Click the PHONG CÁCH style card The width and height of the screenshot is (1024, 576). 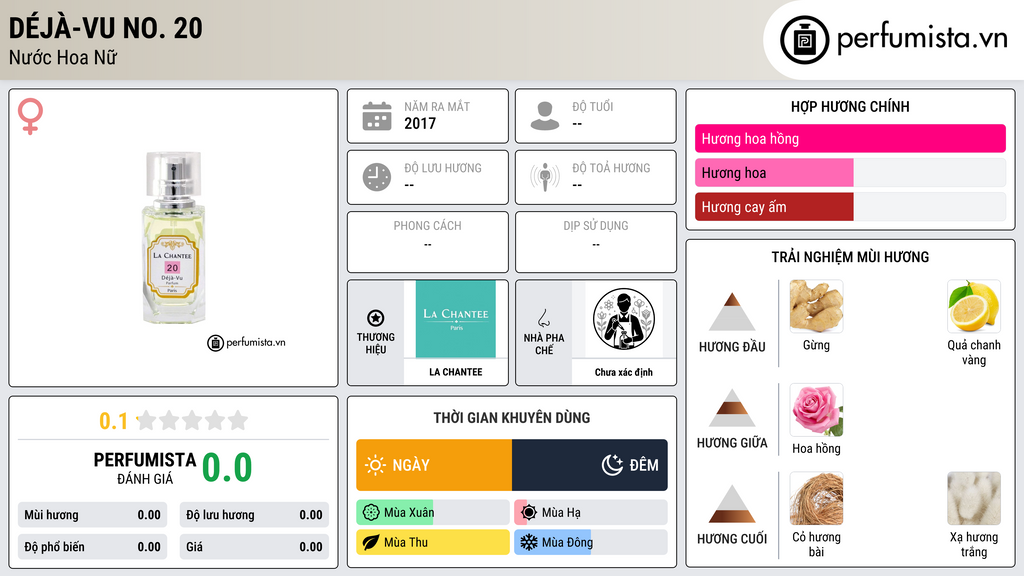(x=428, y=242)
